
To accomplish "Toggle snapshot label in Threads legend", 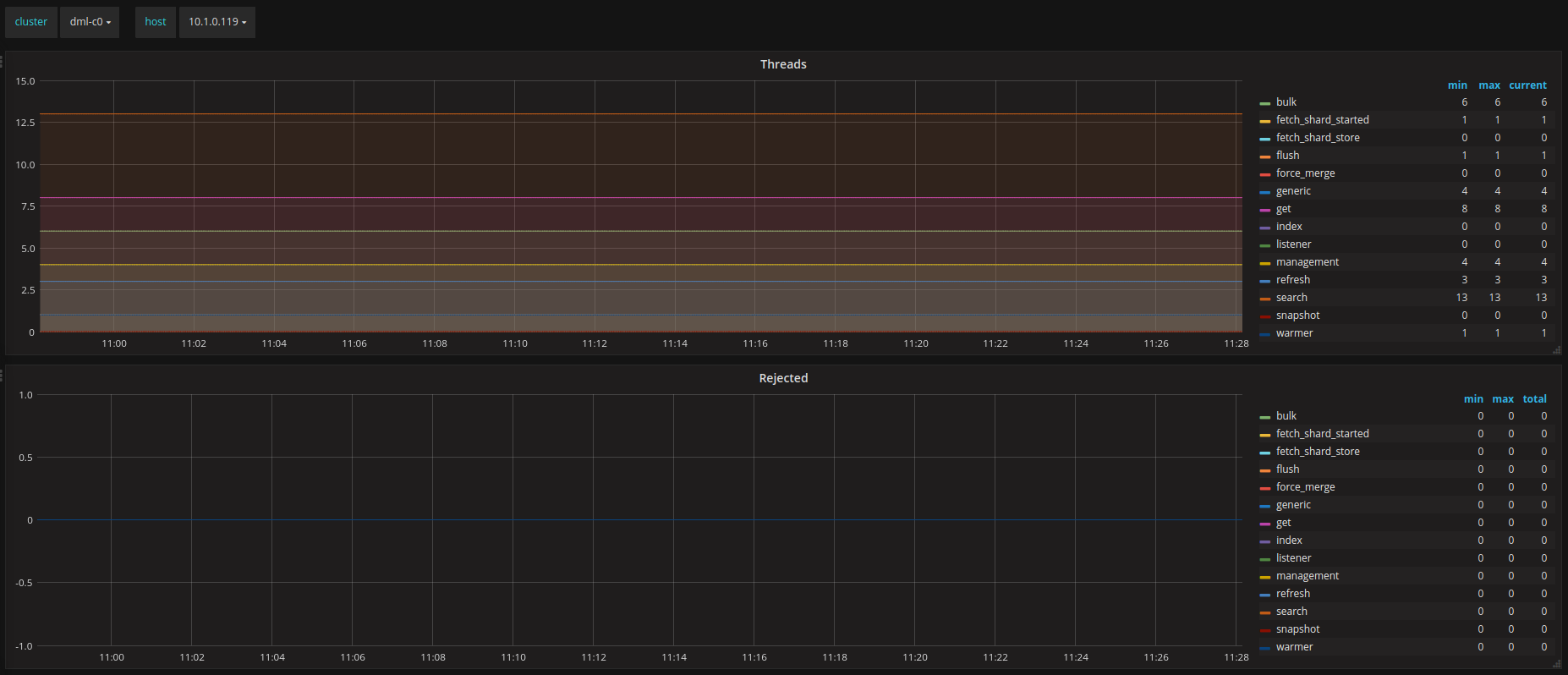I will (x=1298, y=316).
